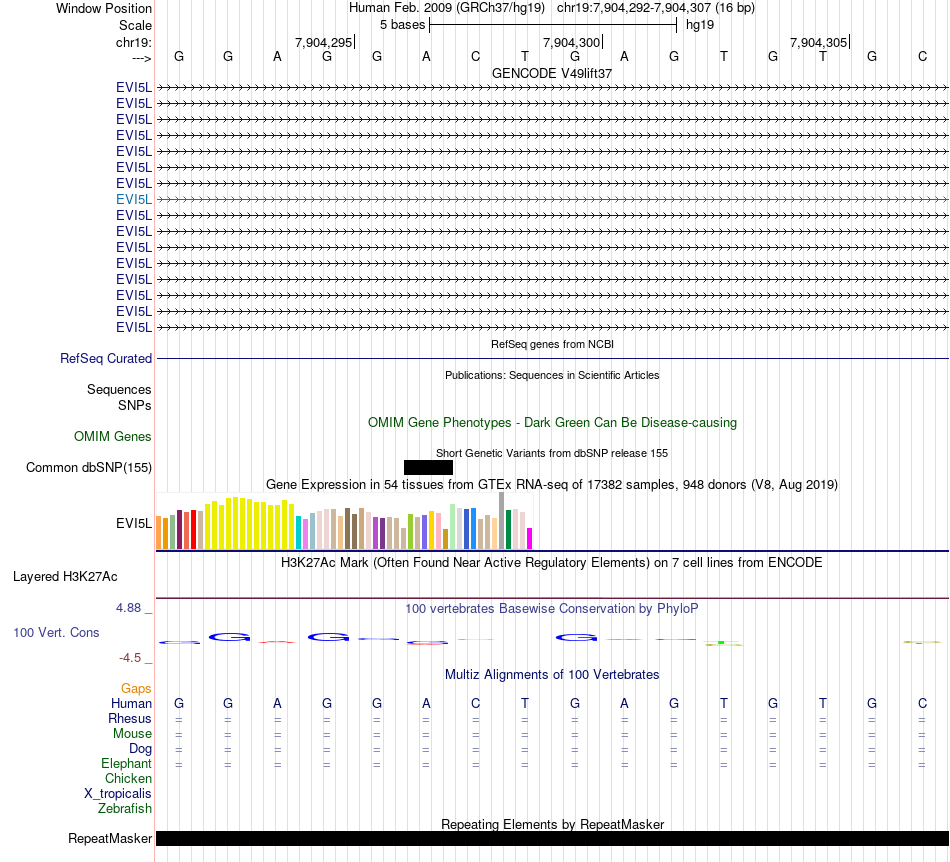950x862 pixels.
Task: Click the 7,904,305 ruler position
Action: 819,42
